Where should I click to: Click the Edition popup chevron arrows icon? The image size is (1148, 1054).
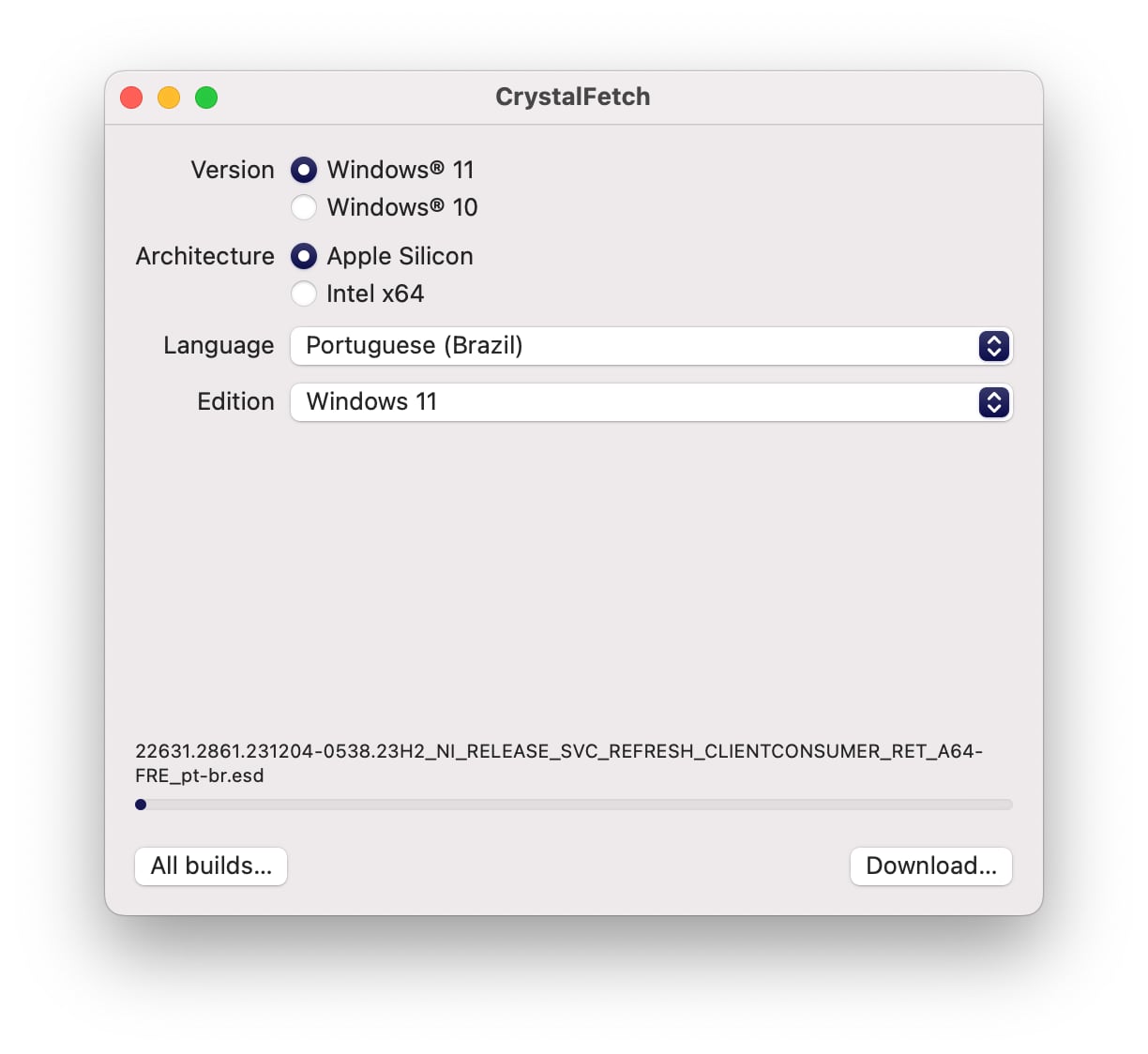coord(993,402)
